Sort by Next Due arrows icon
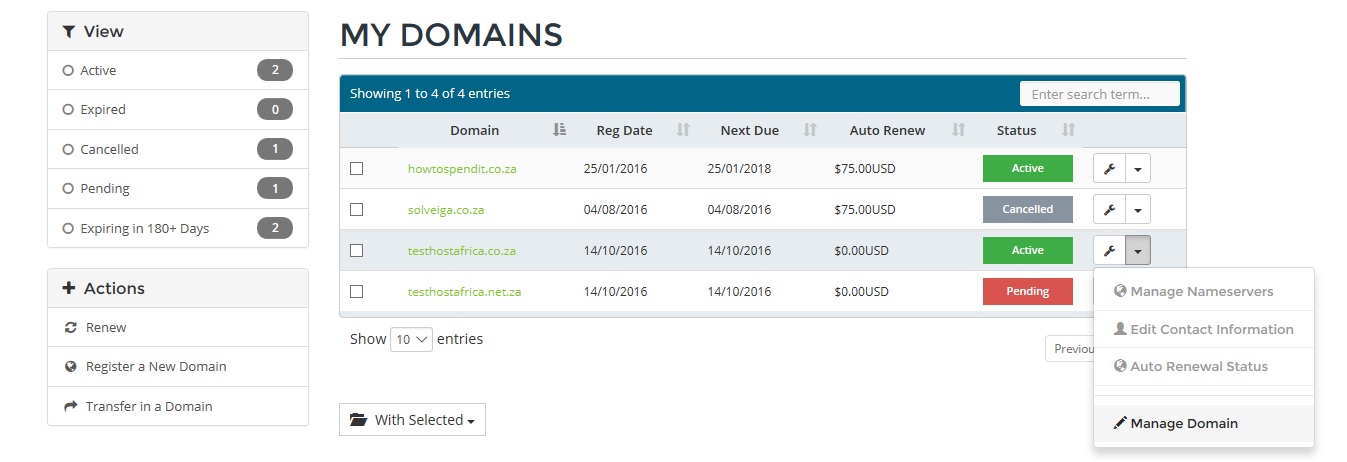Image resolution: width=1347 pixels, height=462 pixels. tap(810, 130)
